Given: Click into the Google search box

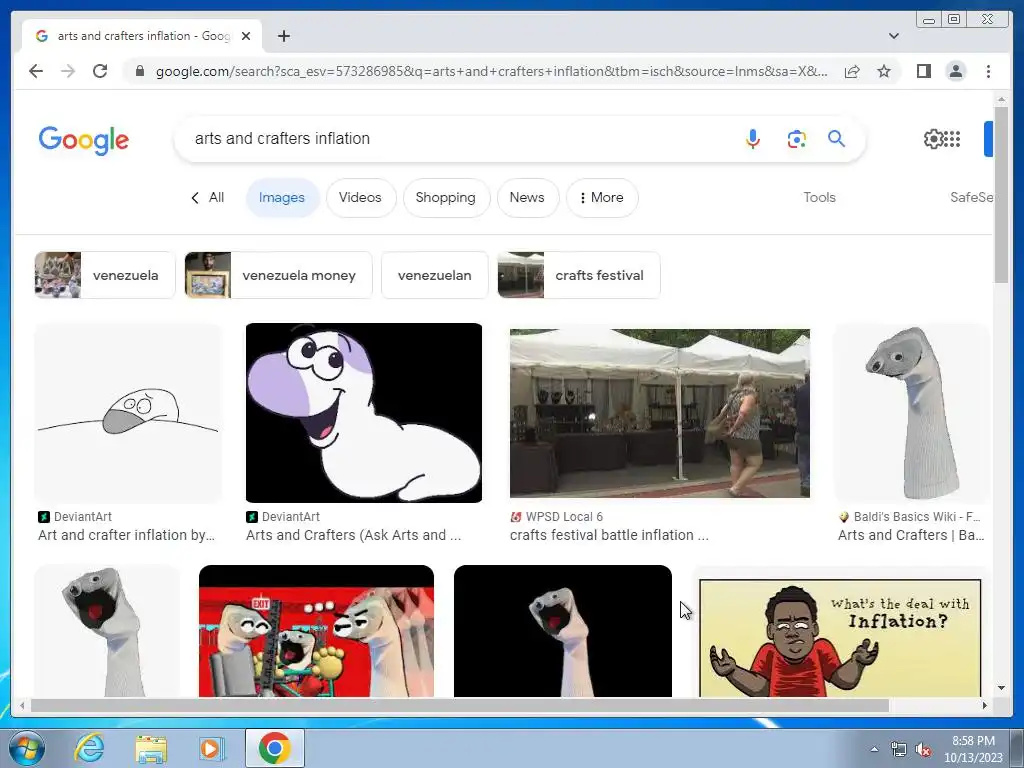Looking at the screenshot, I should (x=457, y=138).
